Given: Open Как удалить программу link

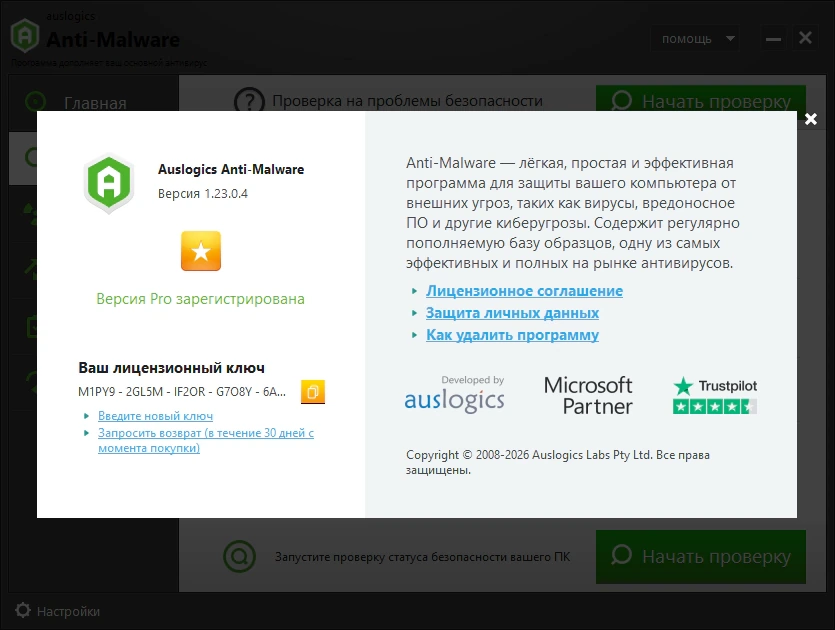Looking at the screenshot, I should (x=512, y=335).
